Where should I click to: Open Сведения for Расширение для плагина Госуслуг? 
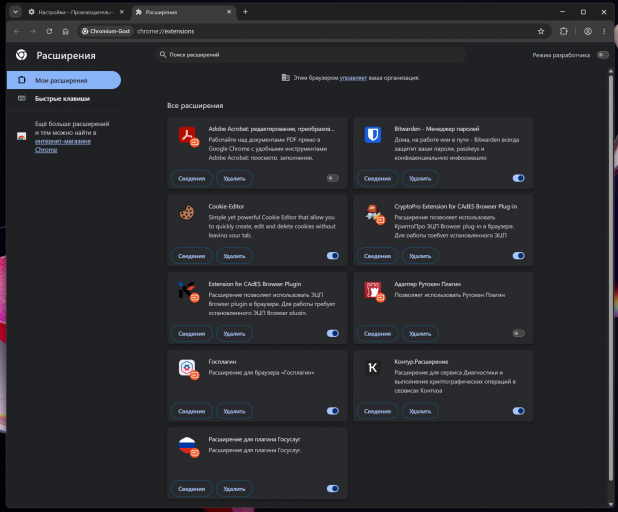point(192,489)
